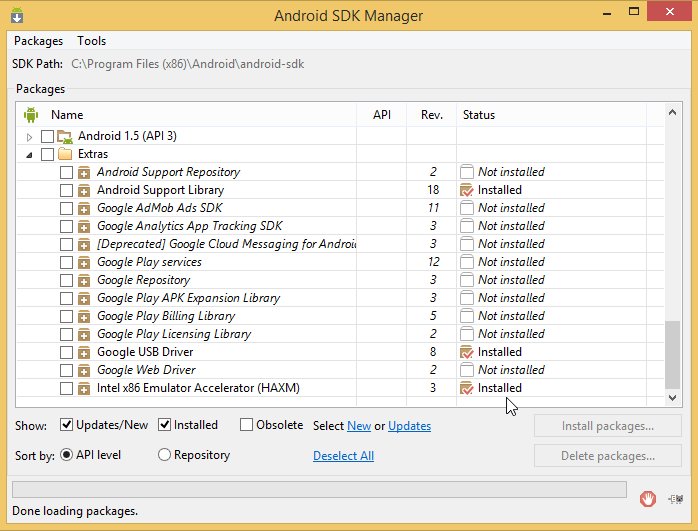698x531 pixels.
Task: Click the package icon beside Google USB Driver
Action: click(84, 353)
